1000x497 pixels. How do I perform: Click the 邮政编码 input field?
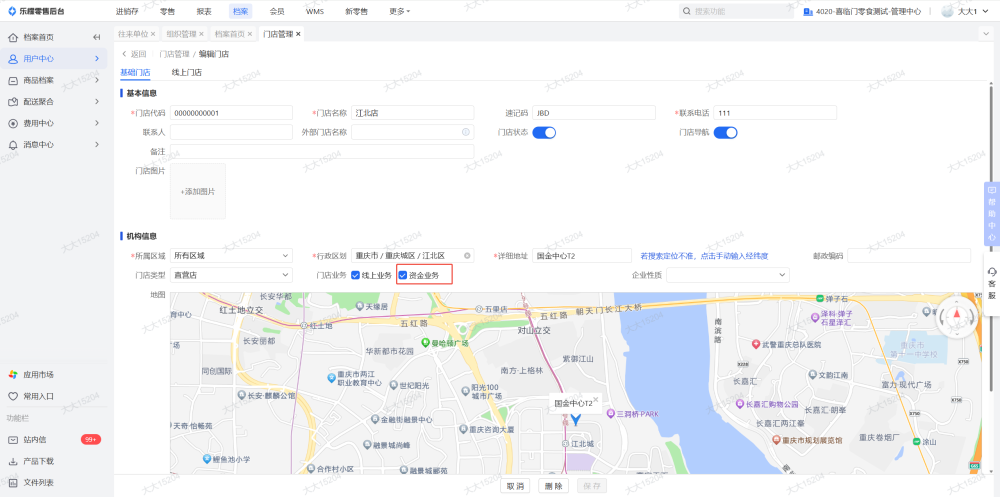pyautogui.click(x=909, y=255)
